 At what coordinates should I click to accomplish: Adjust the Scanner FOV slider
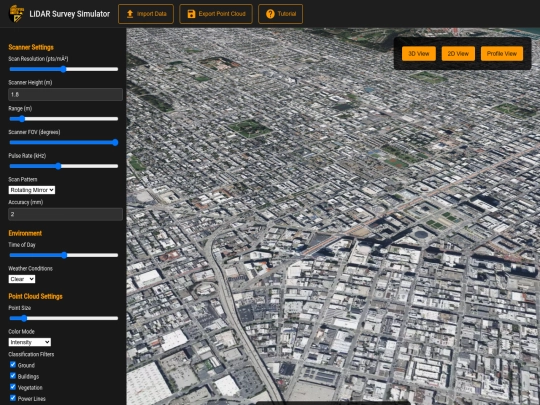(x=64, y=143)
